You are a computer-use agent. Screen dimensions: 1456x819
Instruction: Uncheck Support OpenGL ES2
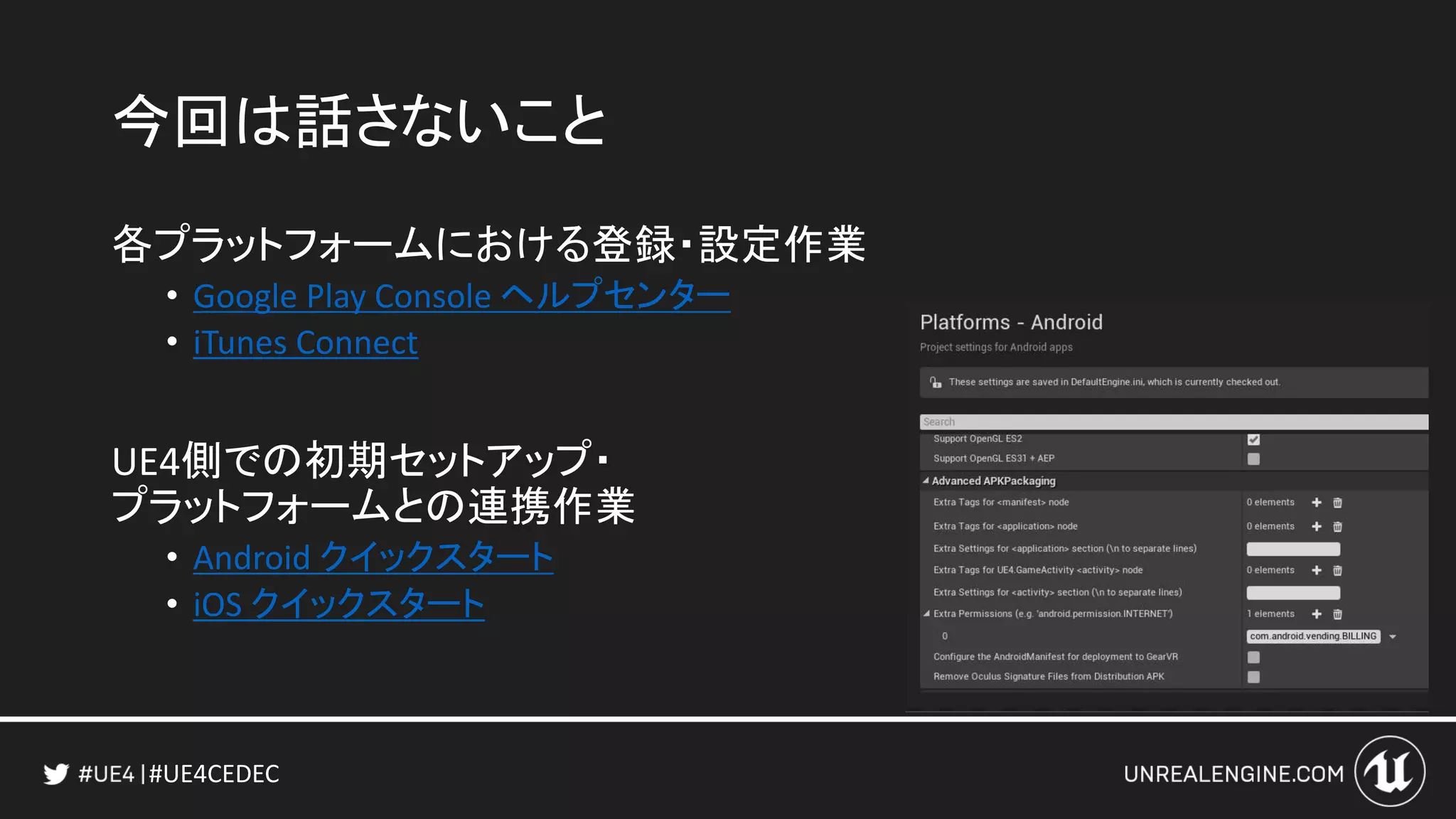1253,439
